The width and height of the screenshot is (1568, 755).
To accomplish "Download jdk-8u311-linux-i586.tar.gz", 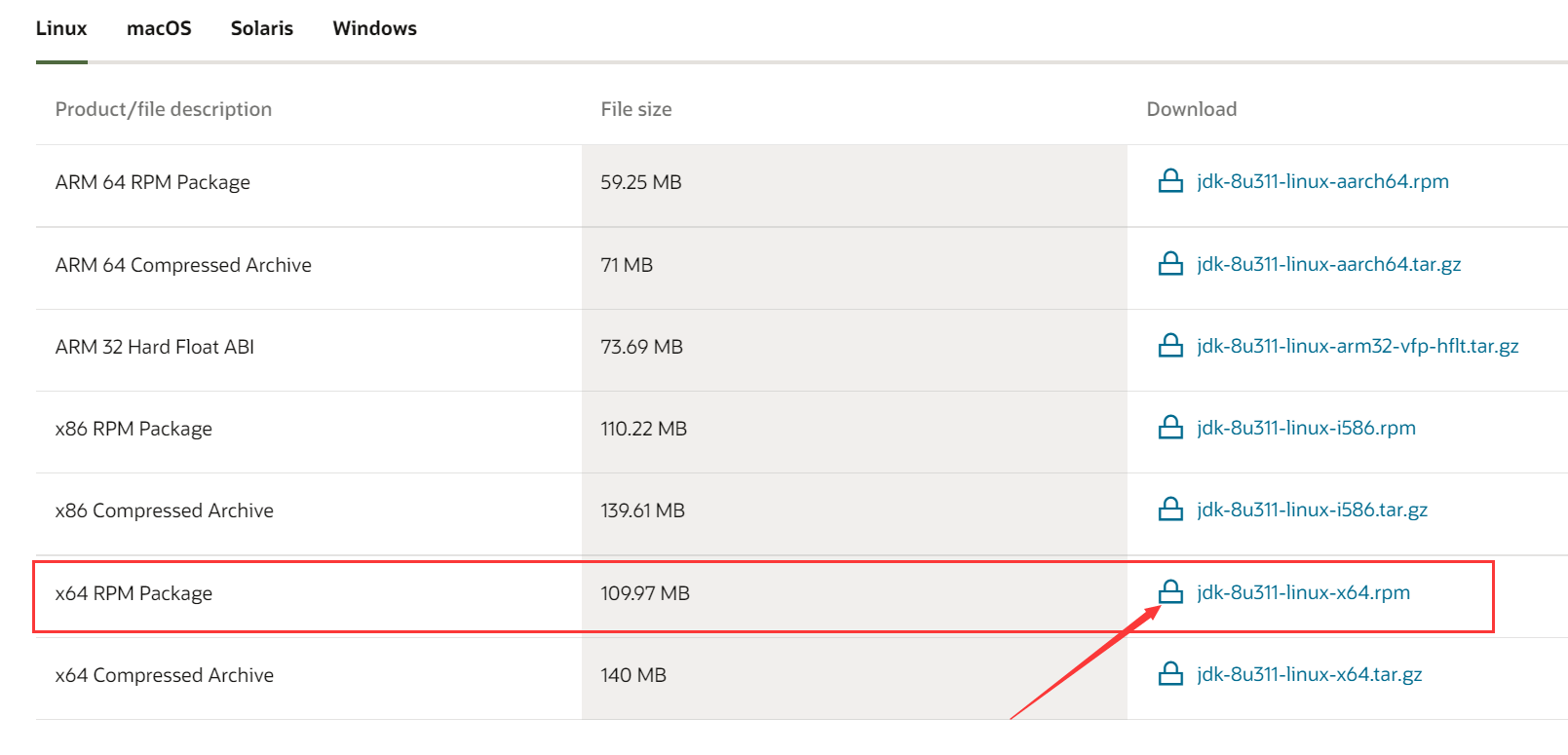I will pos(1312,510).
